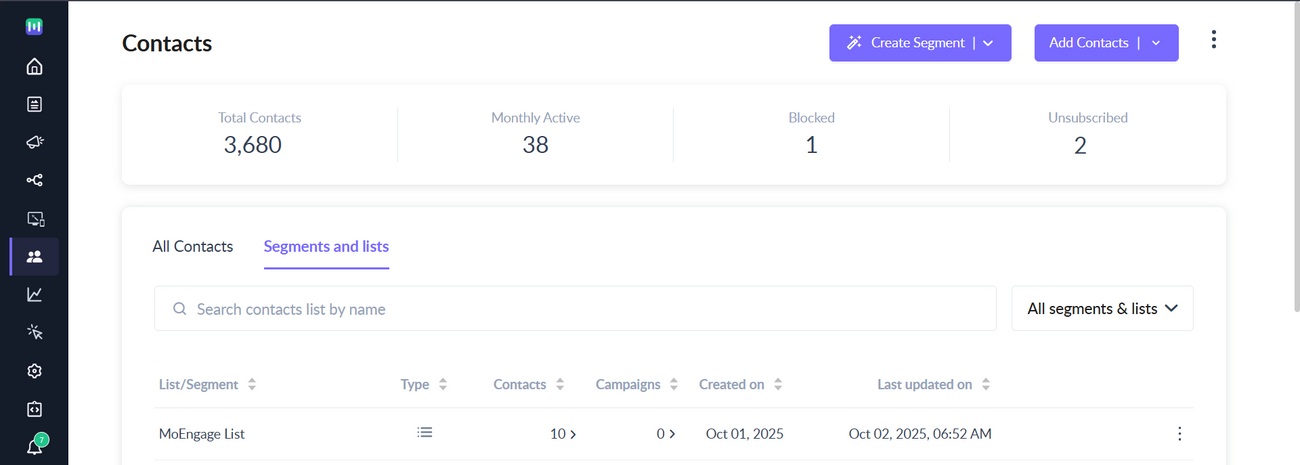Open the settings gear icon in sidebar
This screenshot has height=465, width=1300.
click(34, 371)
